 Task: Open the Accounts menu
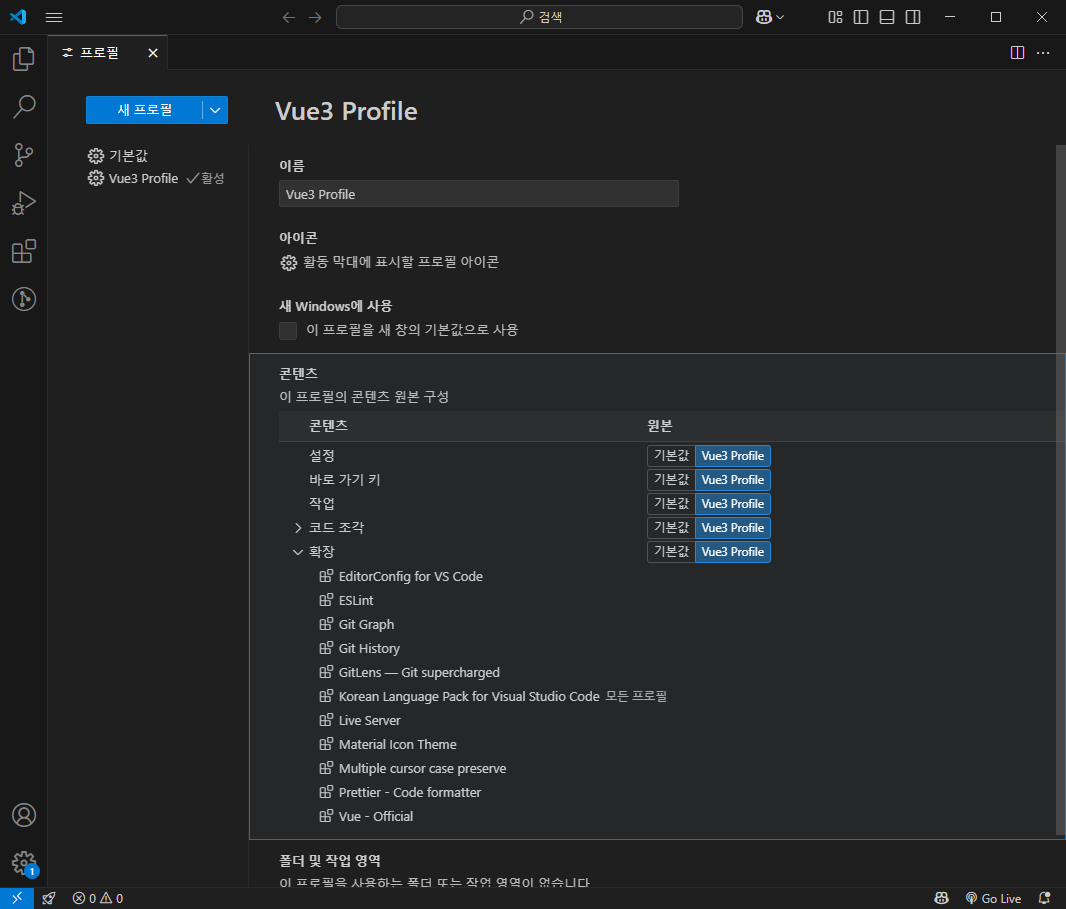point(24,814)
